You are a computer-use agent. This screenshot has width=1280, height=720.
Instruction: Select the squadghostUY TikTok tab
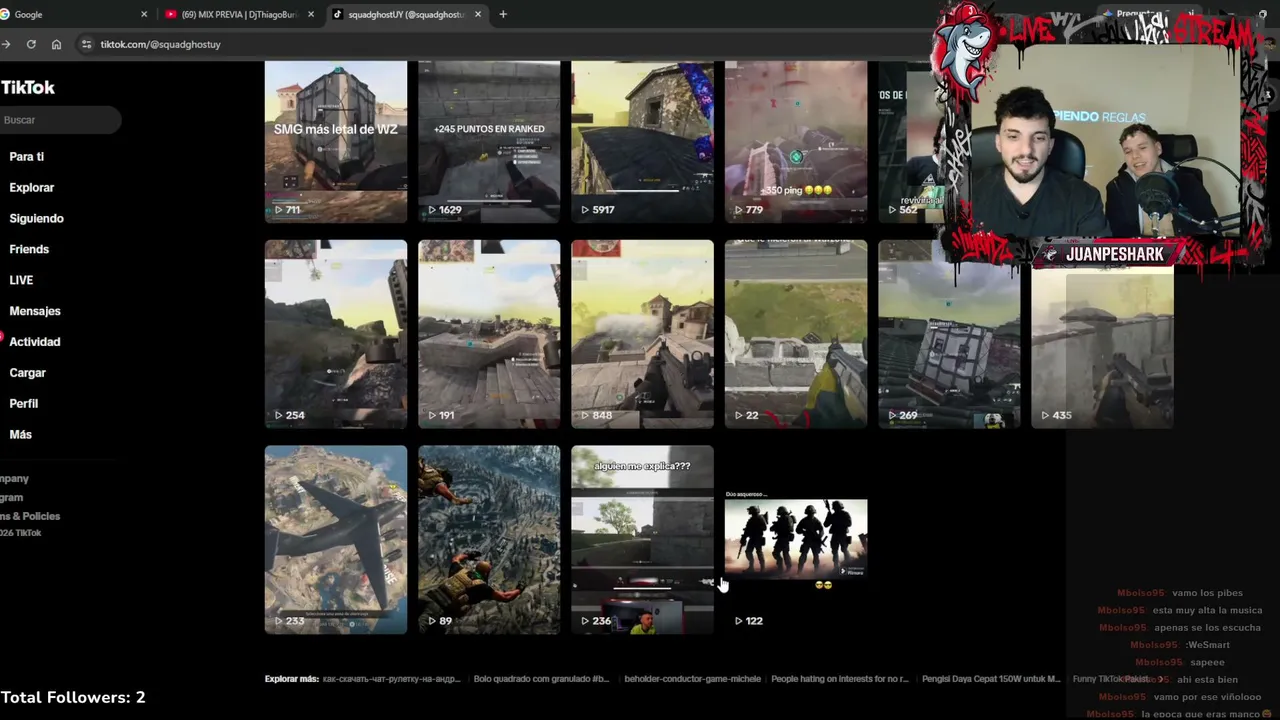(406, 14)
